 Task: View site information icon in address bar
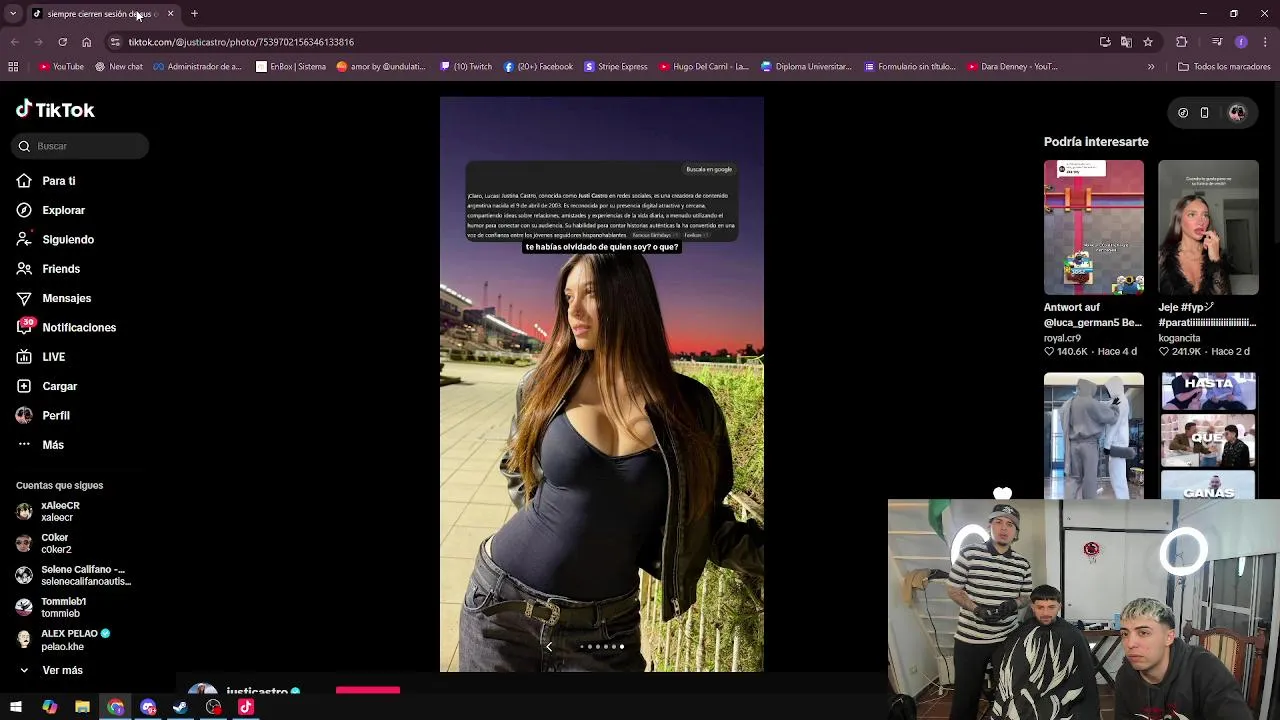[x=115, y=42]
